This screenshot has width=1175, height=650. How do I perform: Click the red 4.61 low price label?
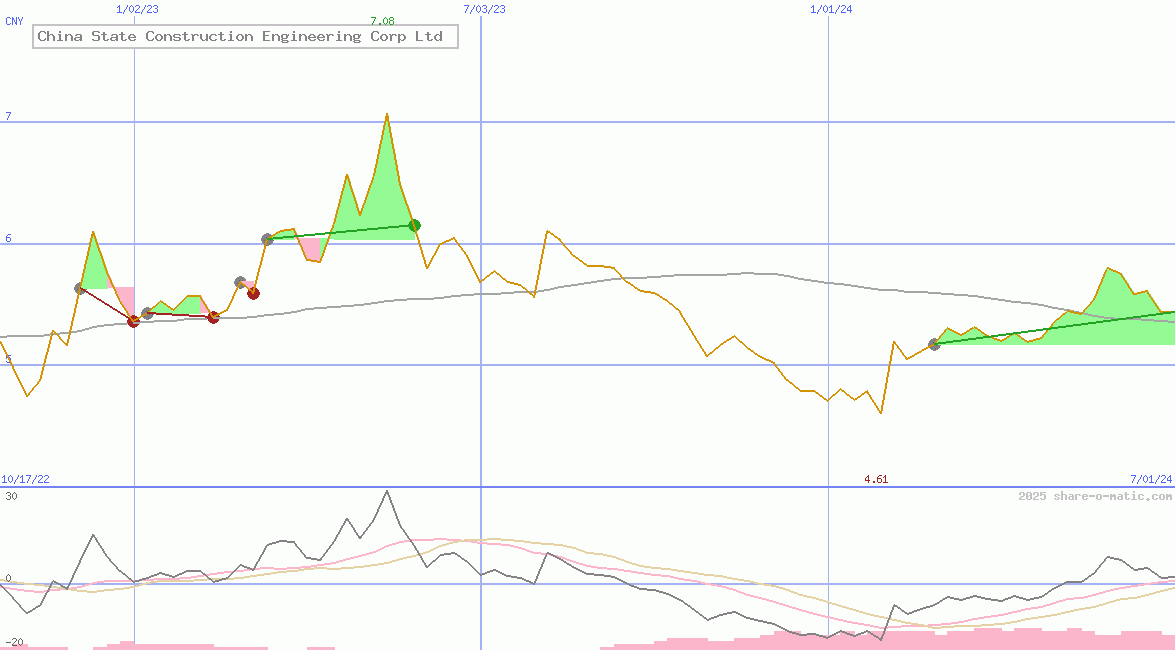[x=876, y=479]
